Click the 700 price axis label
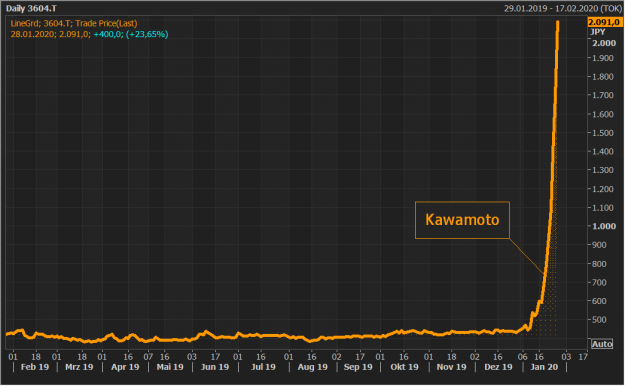 (599, 282)
